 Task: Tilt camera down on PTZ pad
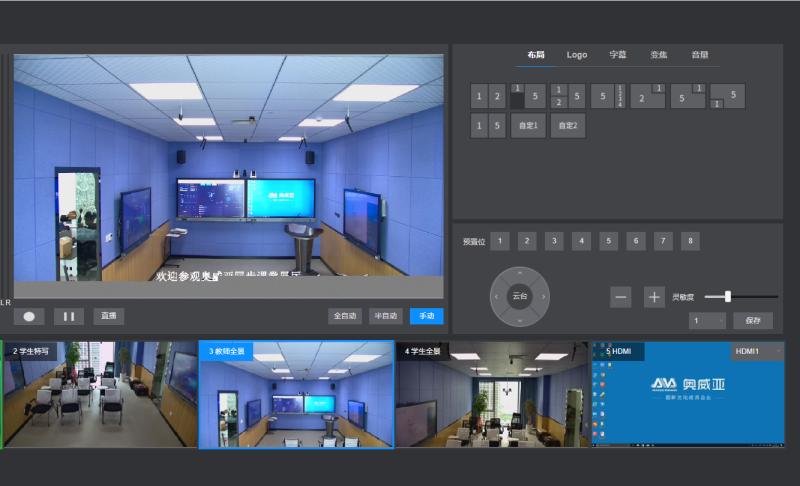(x=520, y=320)
